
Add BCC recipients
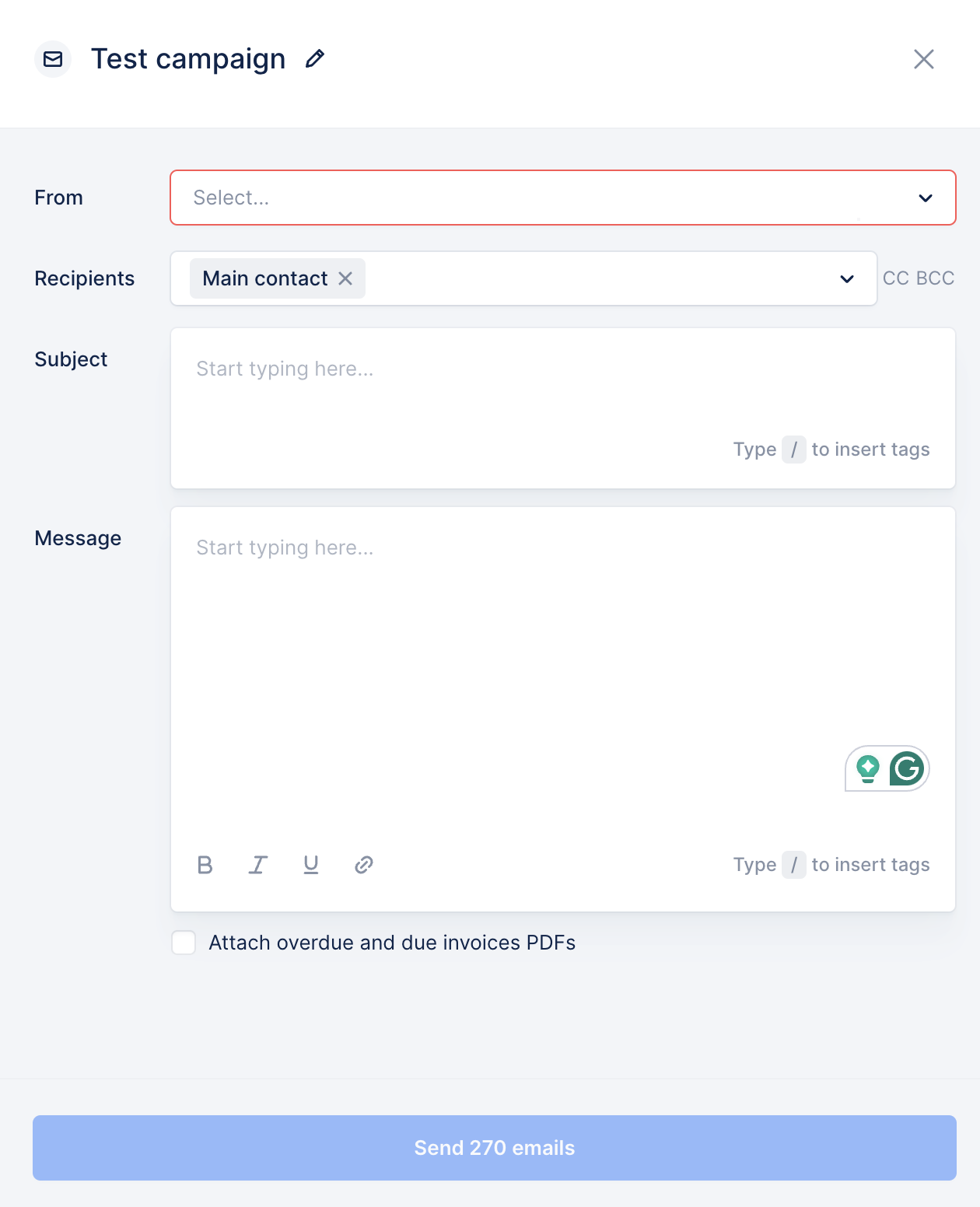936,278
